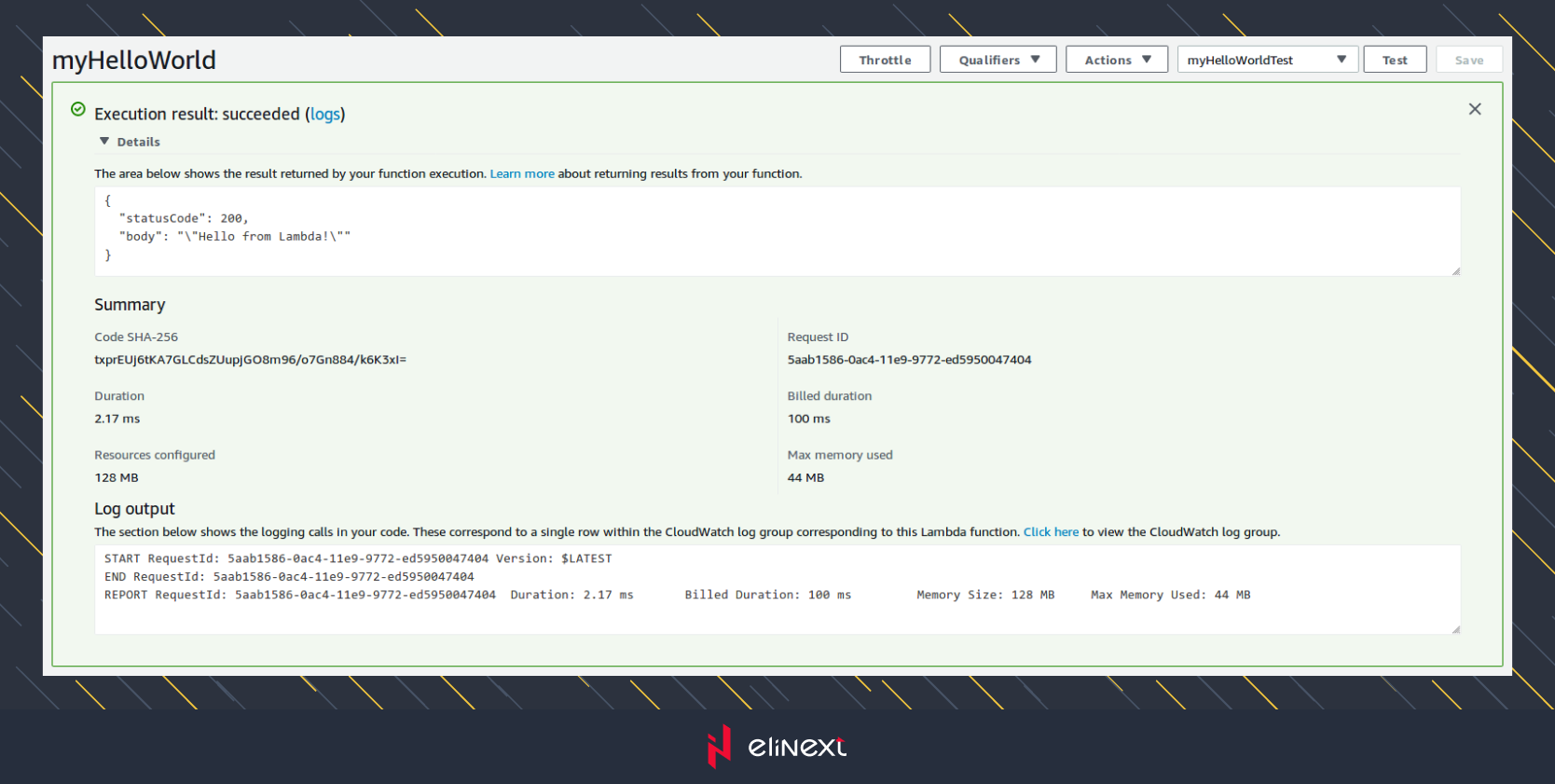Click the Code SHA-256 hash value
The width and height of the screenshot is (1555, 784).
250,360
